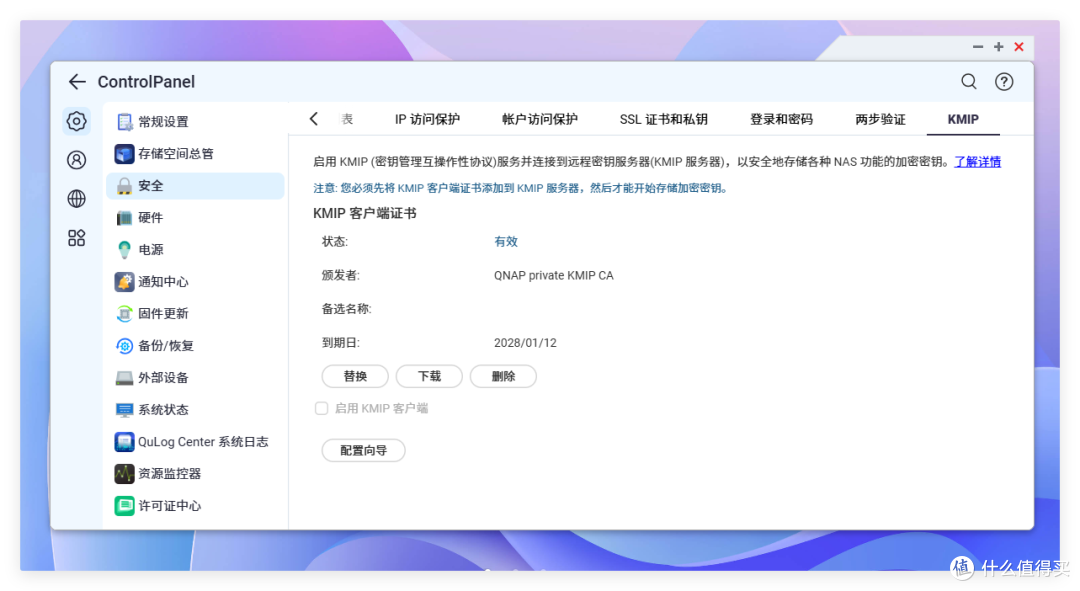Screen dimensions: 1080x591
Task: Open QuLog Center 系统日志 entry
Action: (196, 442)
